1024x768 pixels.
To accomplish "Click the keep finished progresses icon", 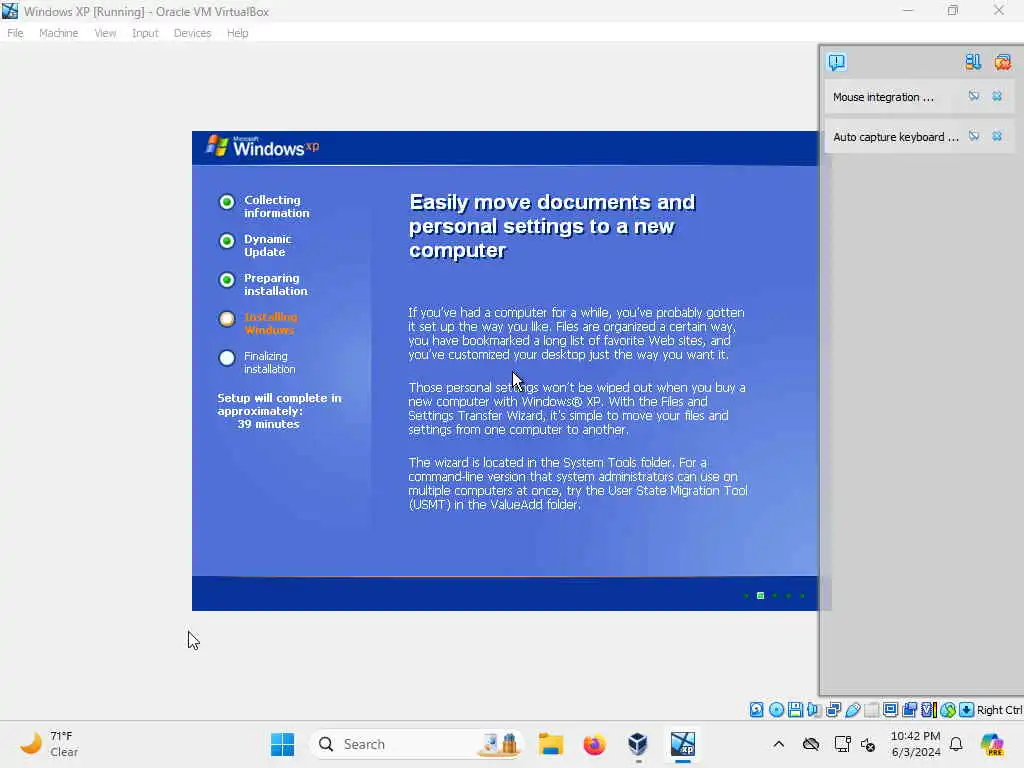I will pyautogui.click(x=973, y=62).
